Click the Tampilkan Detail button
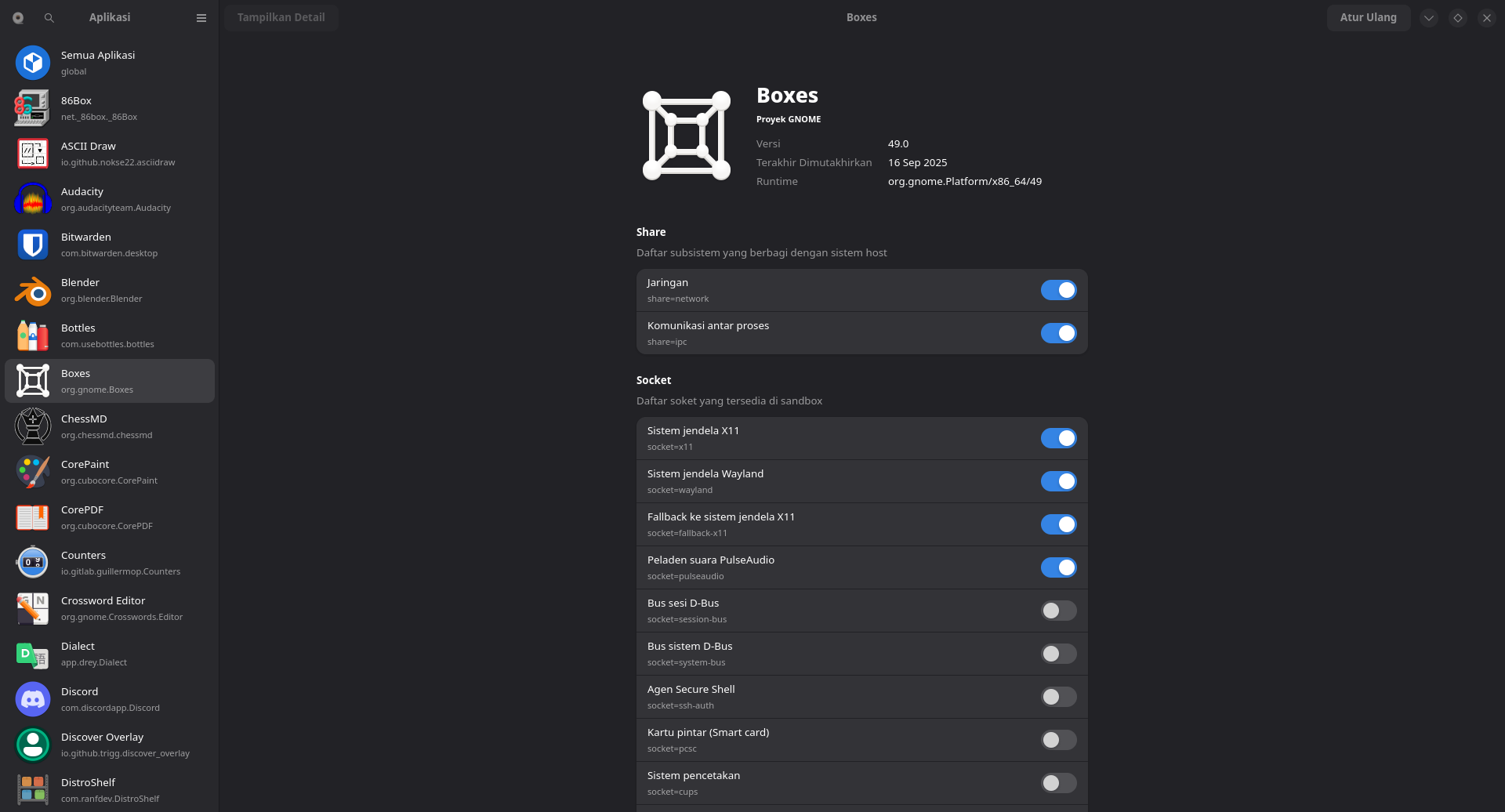Screen dimensions: 1505x812 281,17
